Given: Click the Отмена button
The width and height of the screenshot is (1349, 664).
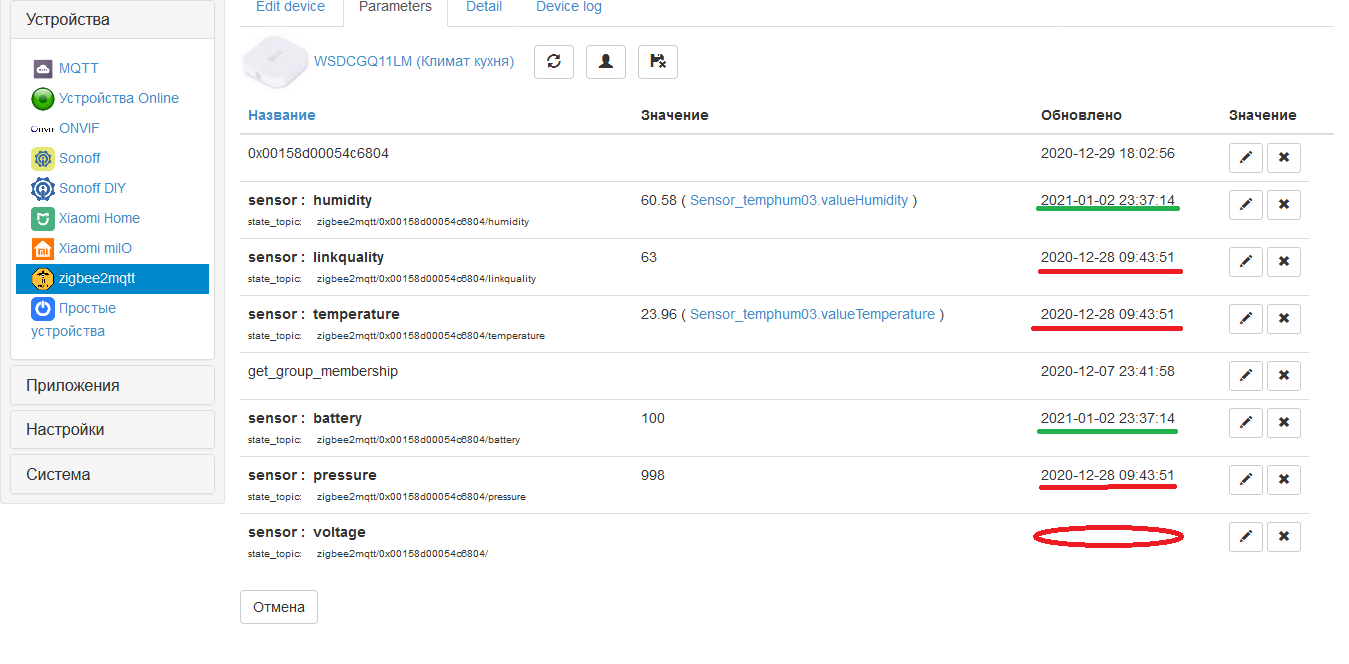Looking at the screenshot, I should tap(278, 606).
